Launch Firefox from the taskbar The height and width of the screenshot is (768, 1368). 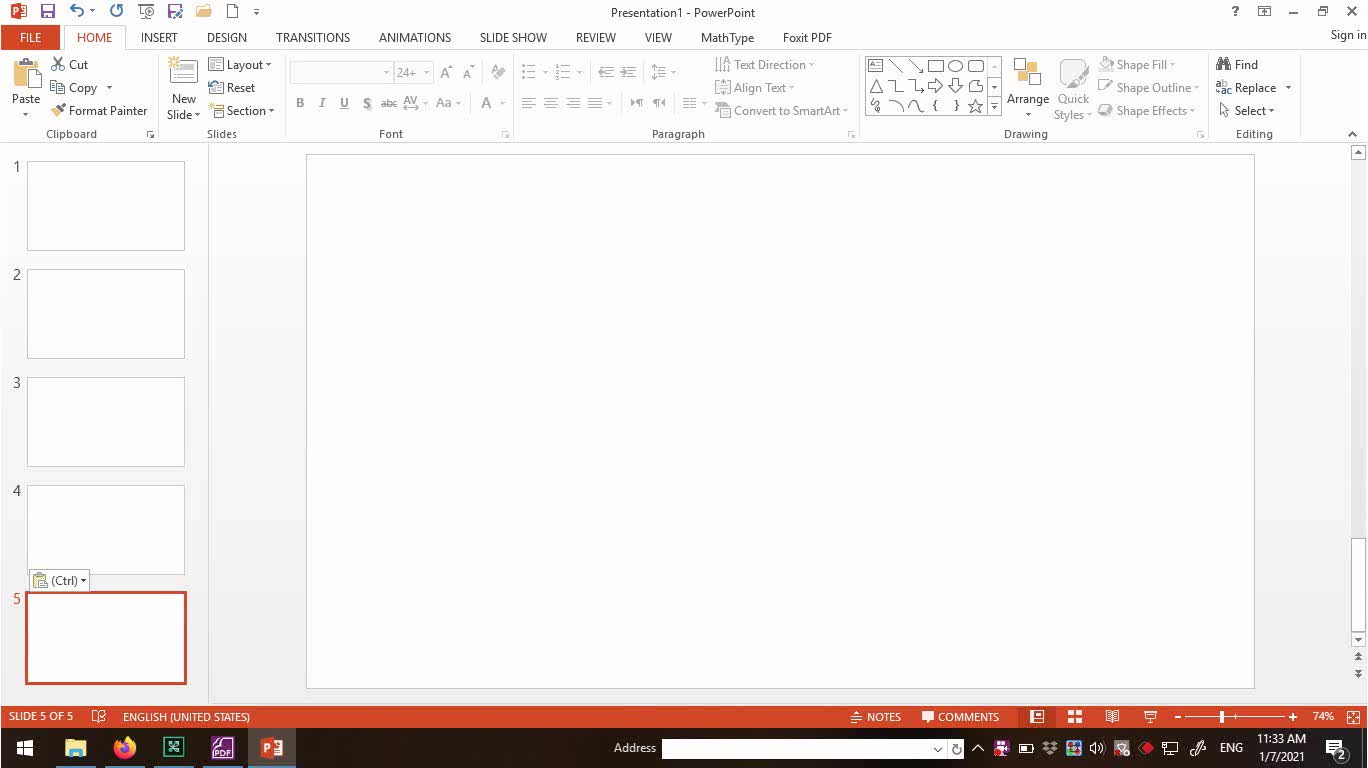[x=124, y=748]
